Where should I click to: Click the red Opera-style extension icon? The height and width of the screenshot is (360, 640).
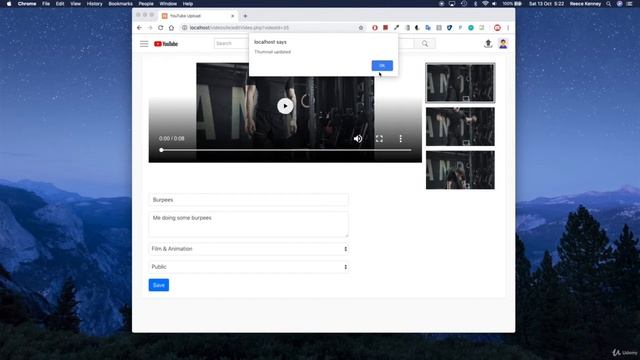[x=375, y=28]
